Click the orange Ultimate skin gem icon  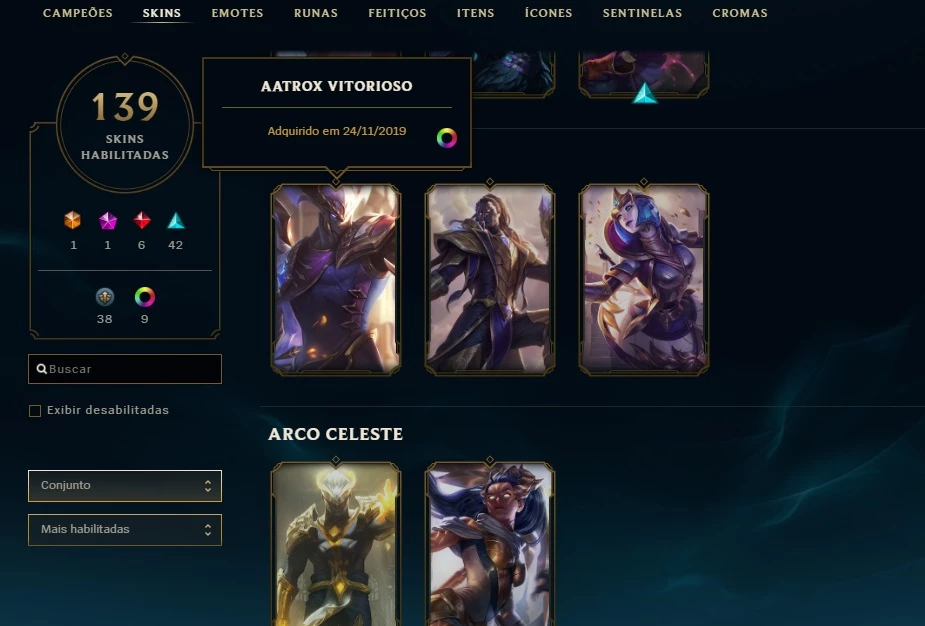coord(73,220)
